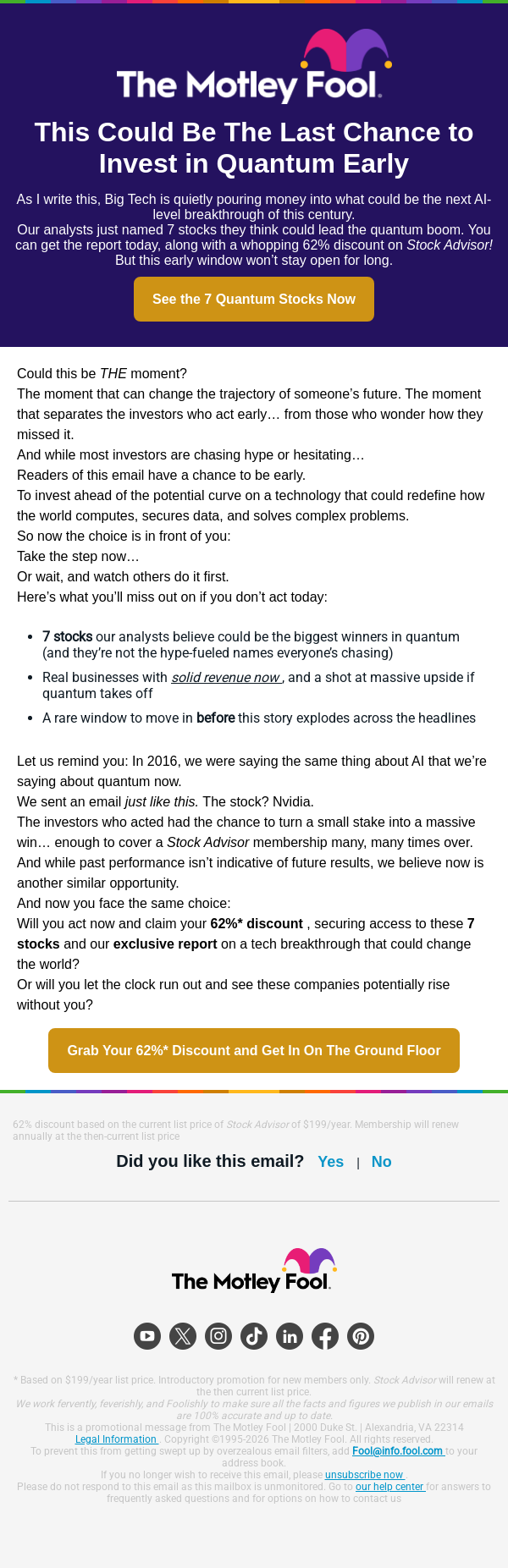This screenshot has width=508, height=1568.
Task: Click the unsubscribe now link
Action: [x=364, y=1474]
